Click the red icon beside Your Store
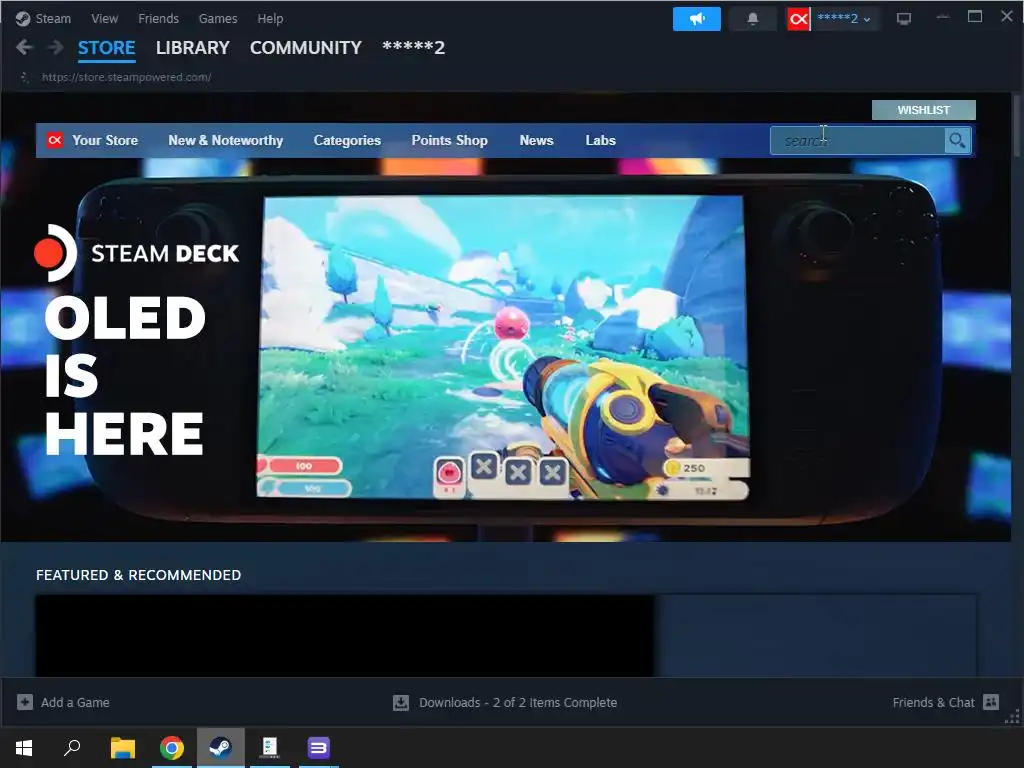 coord(55,140)
